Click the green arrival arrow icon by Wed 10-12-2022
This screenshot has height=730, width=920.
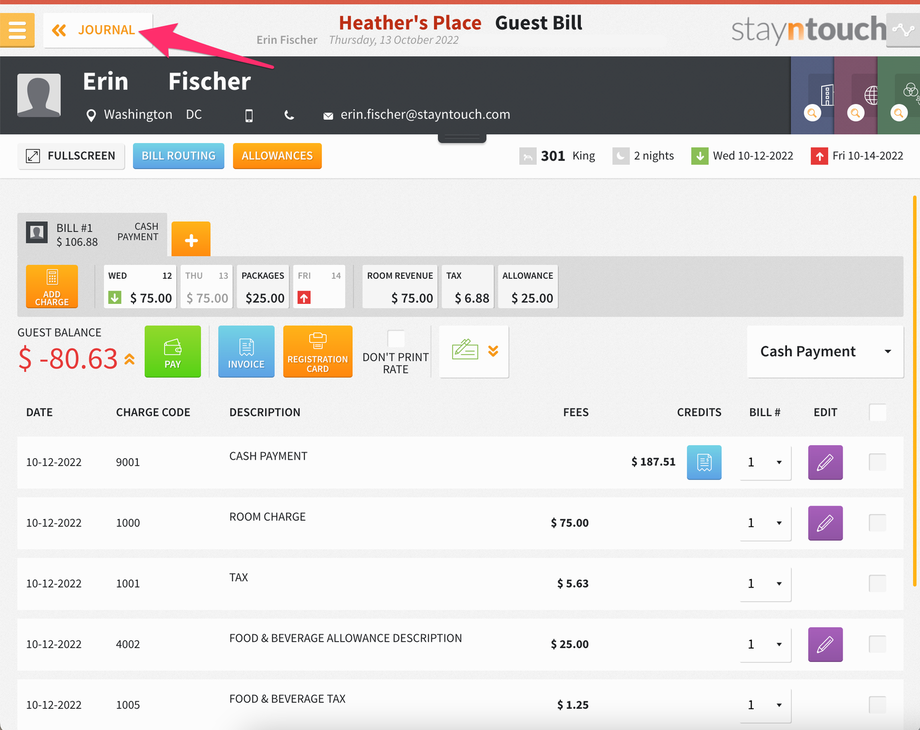pyautogui.click(x=699, y=156)
